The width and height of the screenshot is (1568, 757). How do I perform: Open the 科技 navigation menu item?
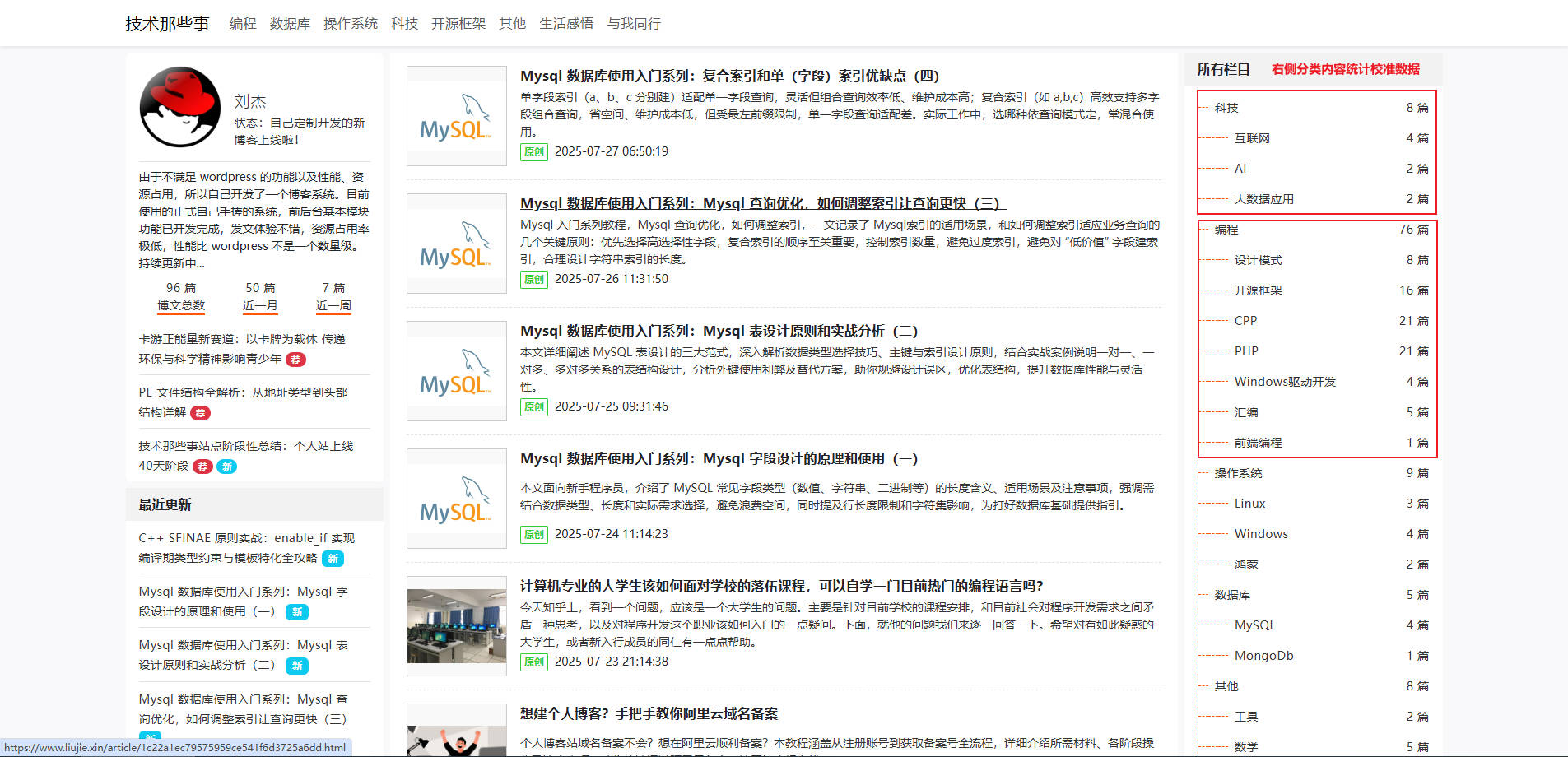pyautogui.click(x=404, y=24)
